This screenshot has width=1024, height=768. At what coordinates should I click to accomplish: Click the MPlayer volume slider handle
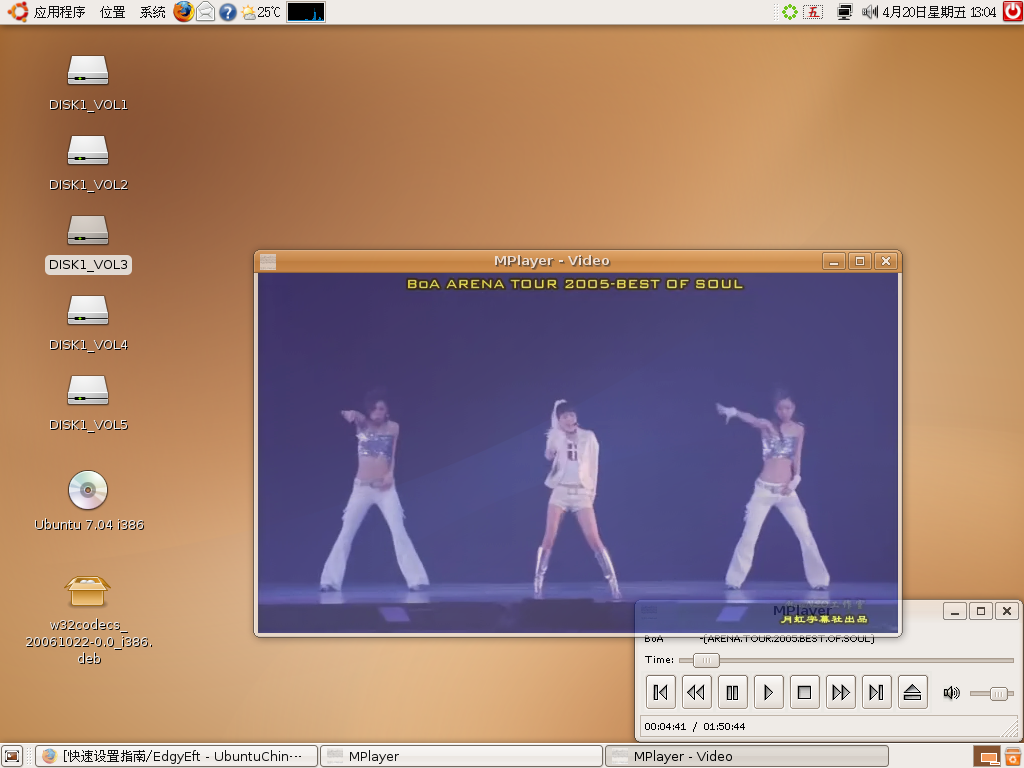tap(998, 694)
